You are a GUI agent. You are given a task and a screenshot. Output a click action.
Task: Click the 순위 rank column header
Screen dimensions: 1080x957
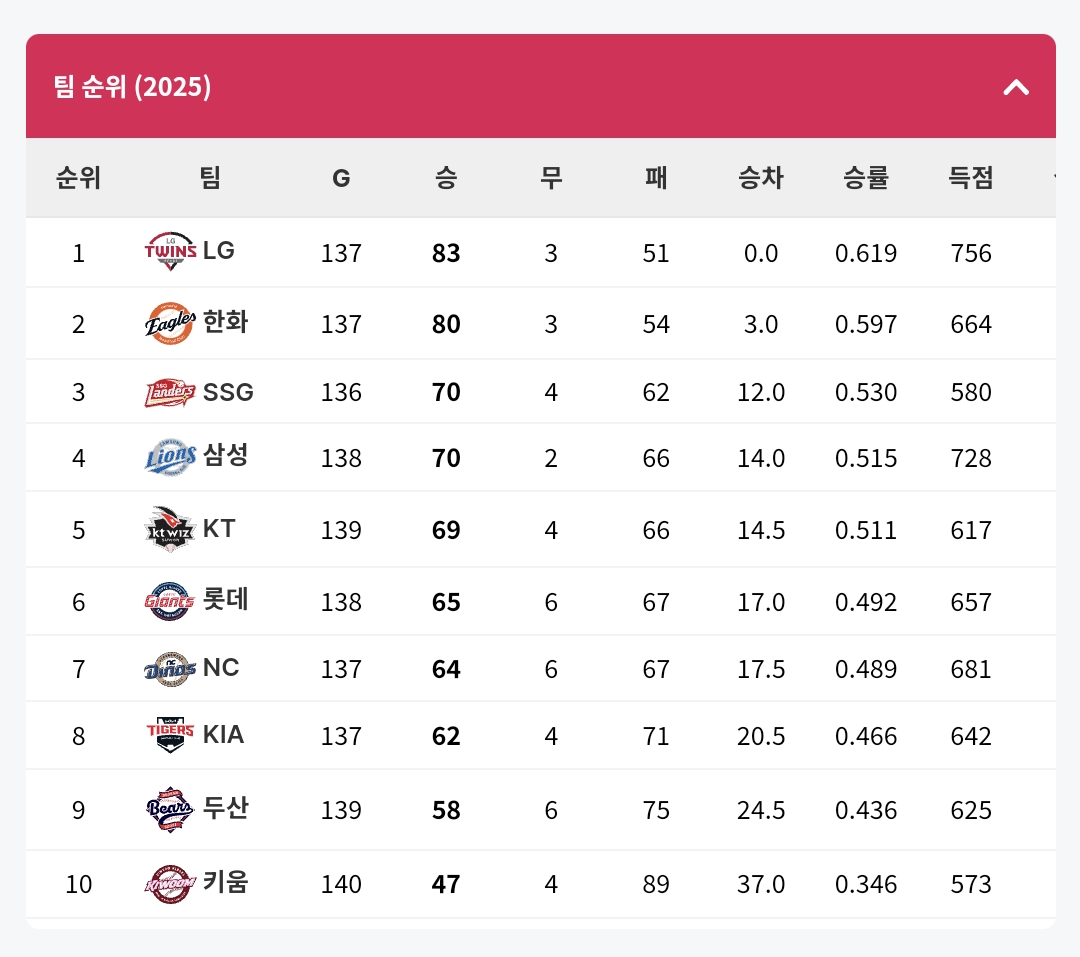click(x=78, y=178)
